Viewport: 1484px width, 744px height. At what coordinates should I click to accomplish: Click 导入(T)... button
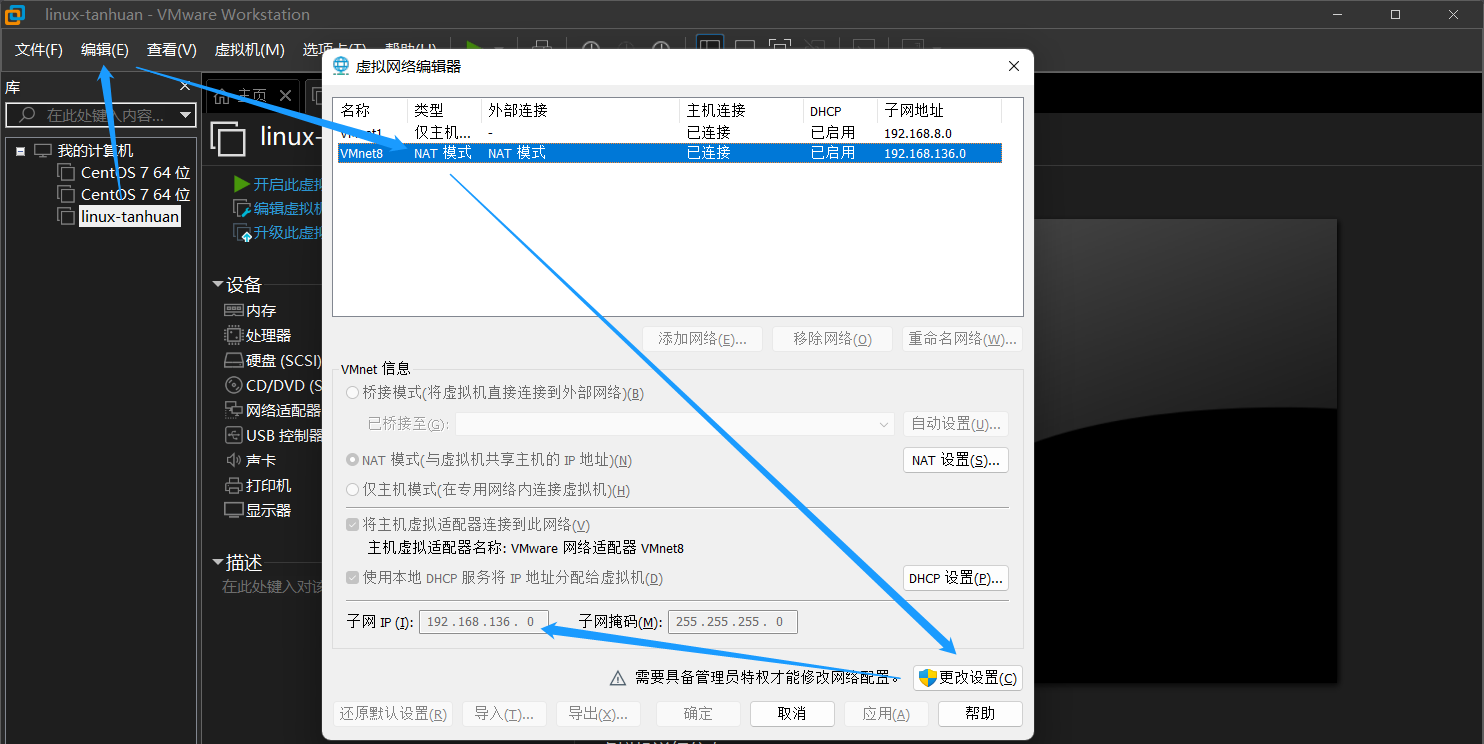(x=504, y=714)
